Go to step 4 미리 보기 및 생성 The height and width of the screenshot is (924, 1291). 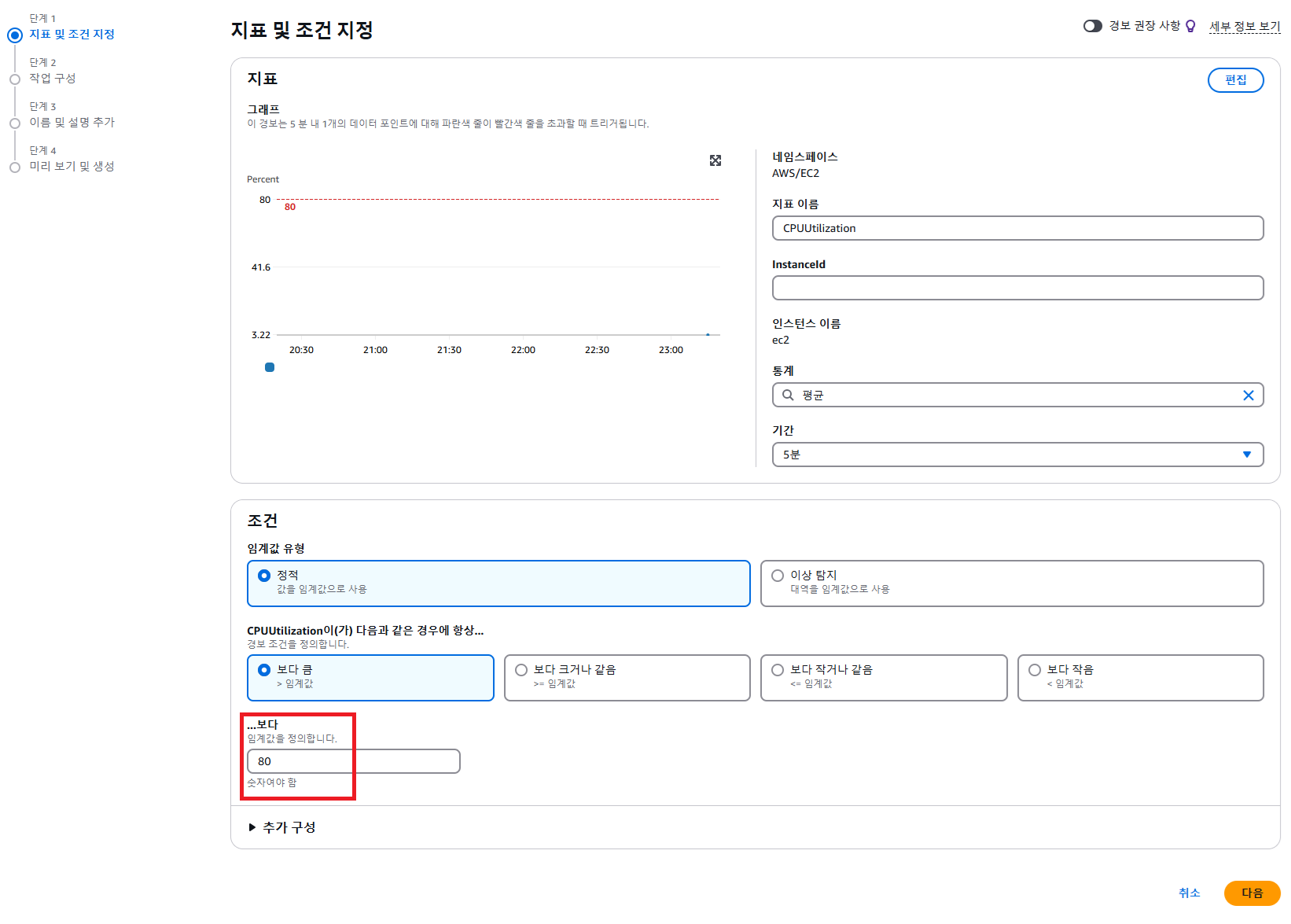coord(72,167)
